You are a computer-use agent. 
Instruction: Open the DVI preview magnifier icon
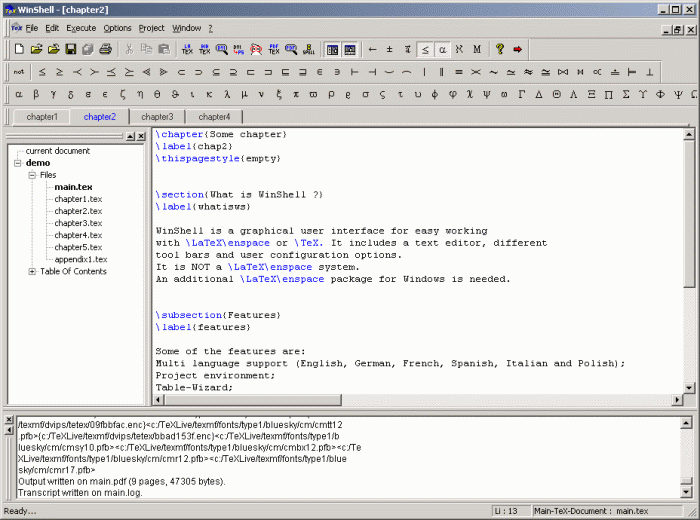click(221, 49)
